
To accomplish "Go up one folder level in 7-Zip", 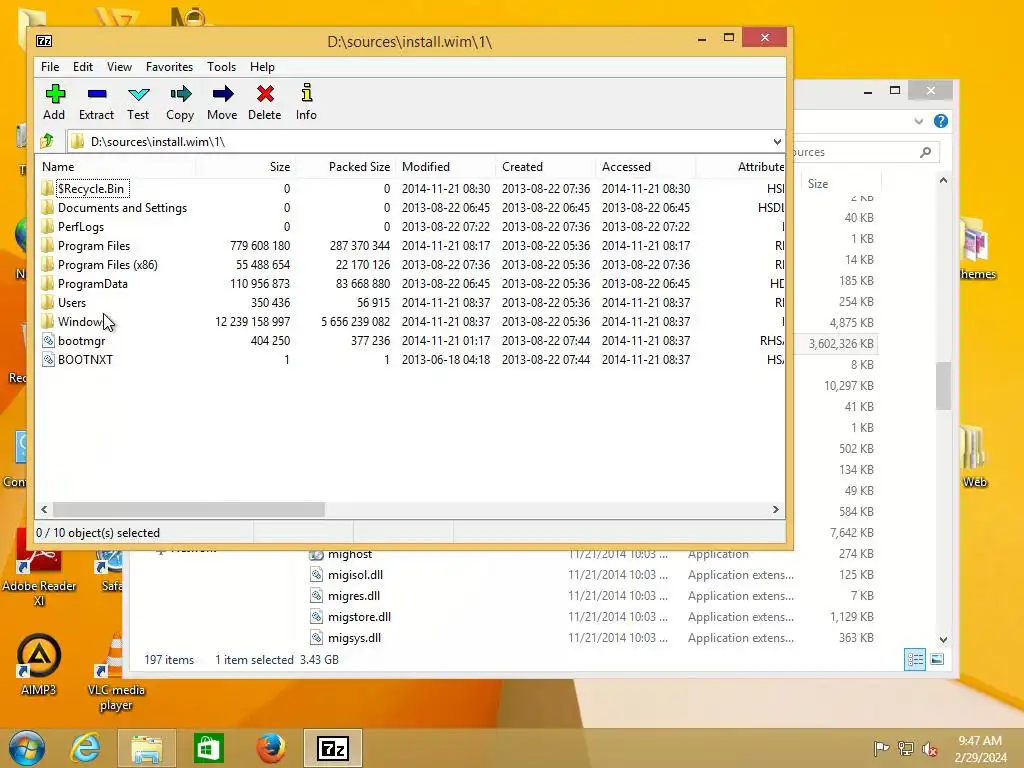I will 47,141.
